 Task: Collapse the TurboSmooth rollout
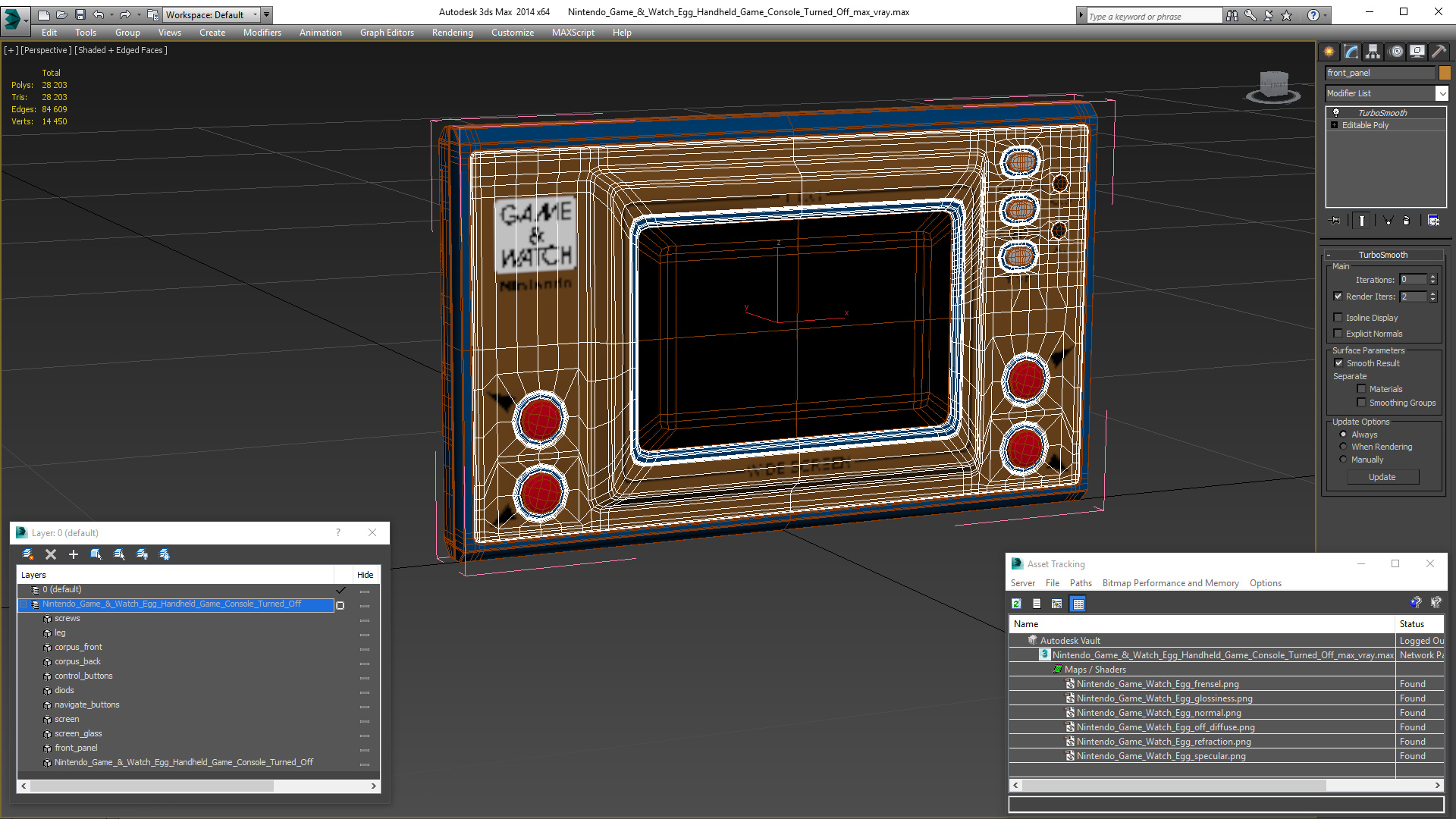click(x=1383, y=255)
